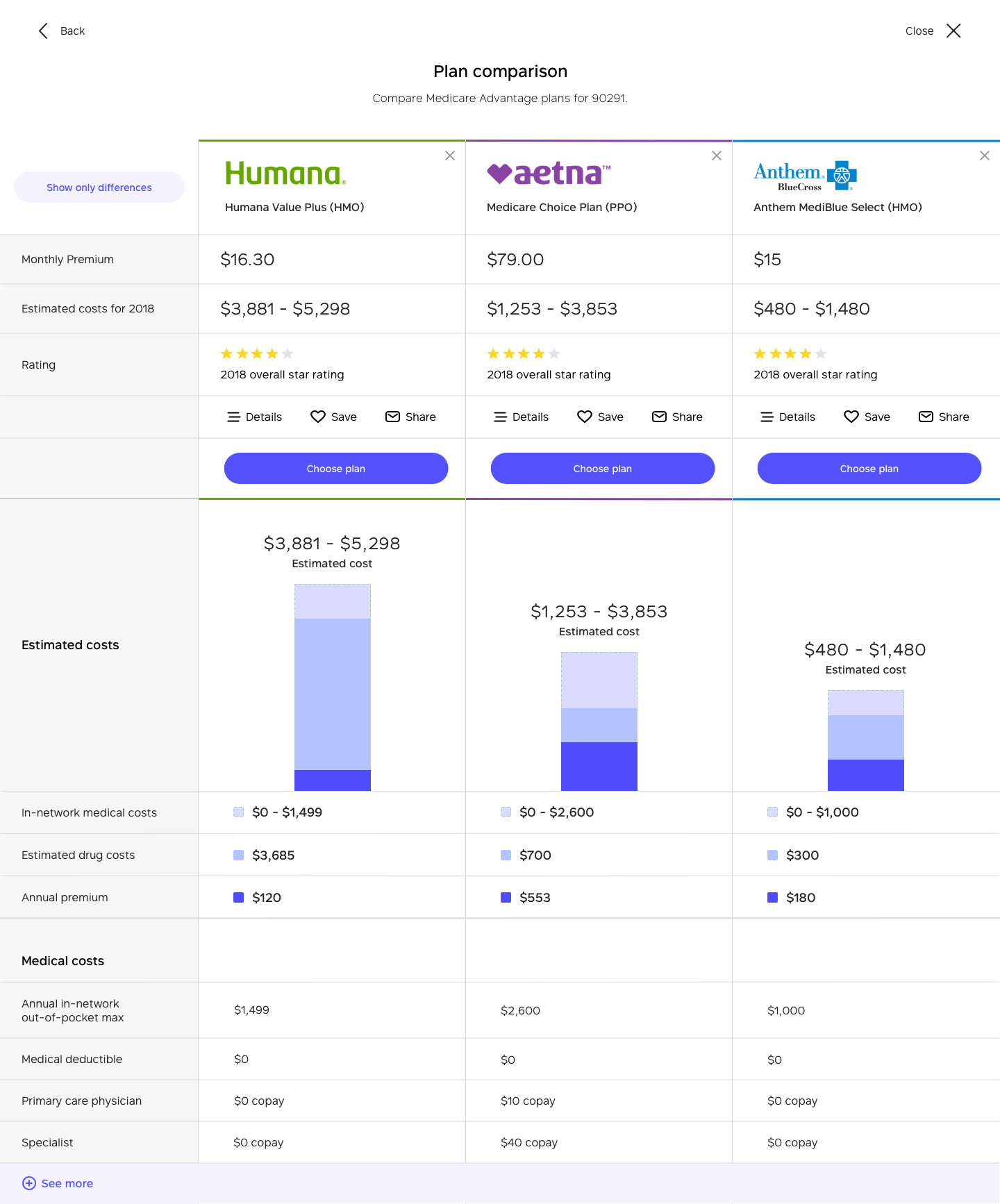
Task: Click the $1,499 Humana out-of-pocket value
Action: coord(251,1010)
